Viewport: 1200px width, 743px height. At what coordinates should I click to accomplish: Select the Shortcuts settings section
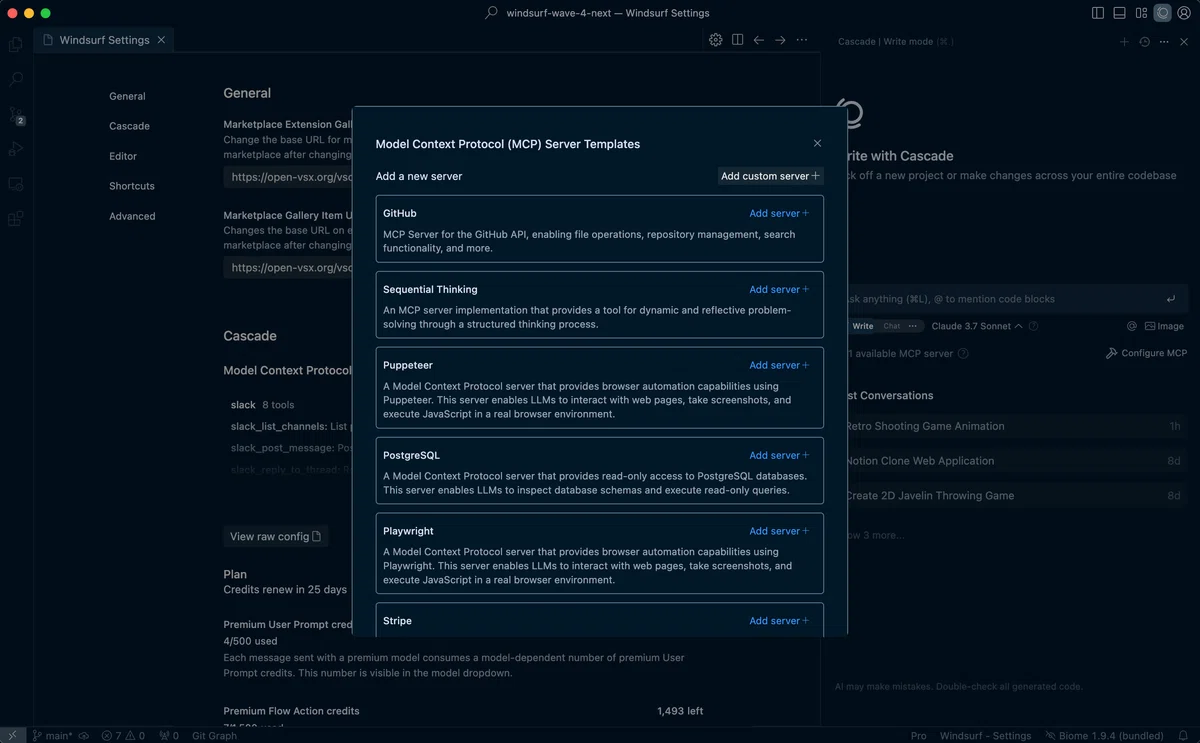coord(132,186)
